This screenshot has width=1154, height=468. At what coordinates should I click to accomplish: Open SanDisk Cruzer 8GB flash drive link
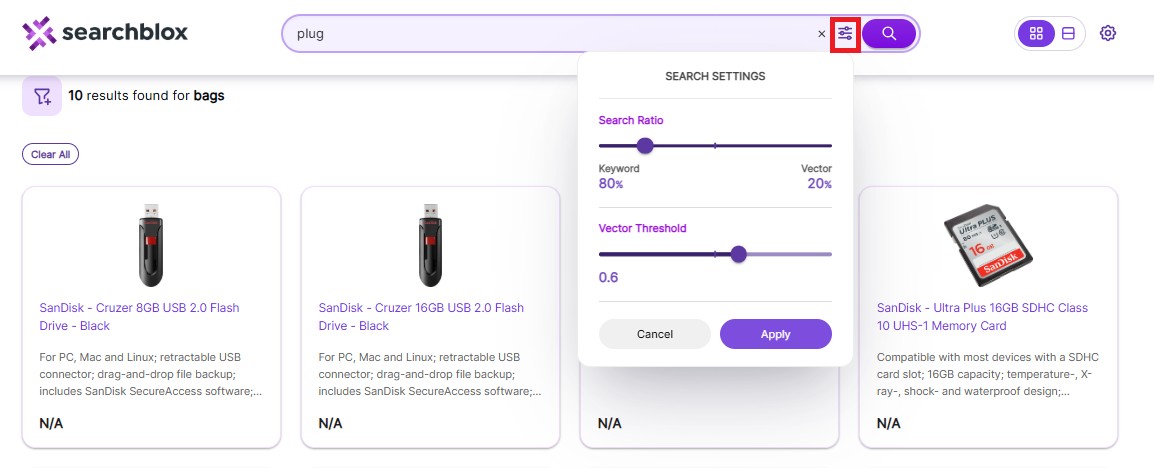point(139,316)
